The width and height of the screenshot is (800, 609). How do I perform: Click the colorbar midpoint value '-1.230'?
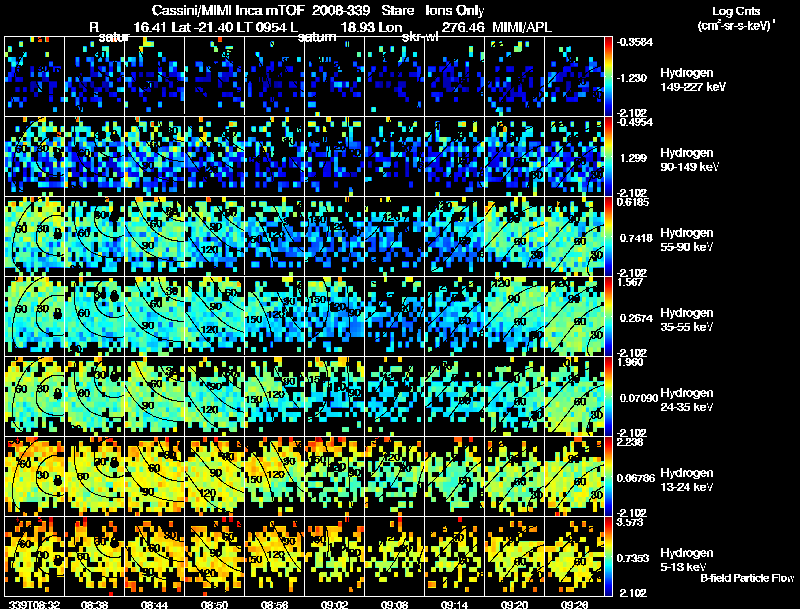[633, 78]
